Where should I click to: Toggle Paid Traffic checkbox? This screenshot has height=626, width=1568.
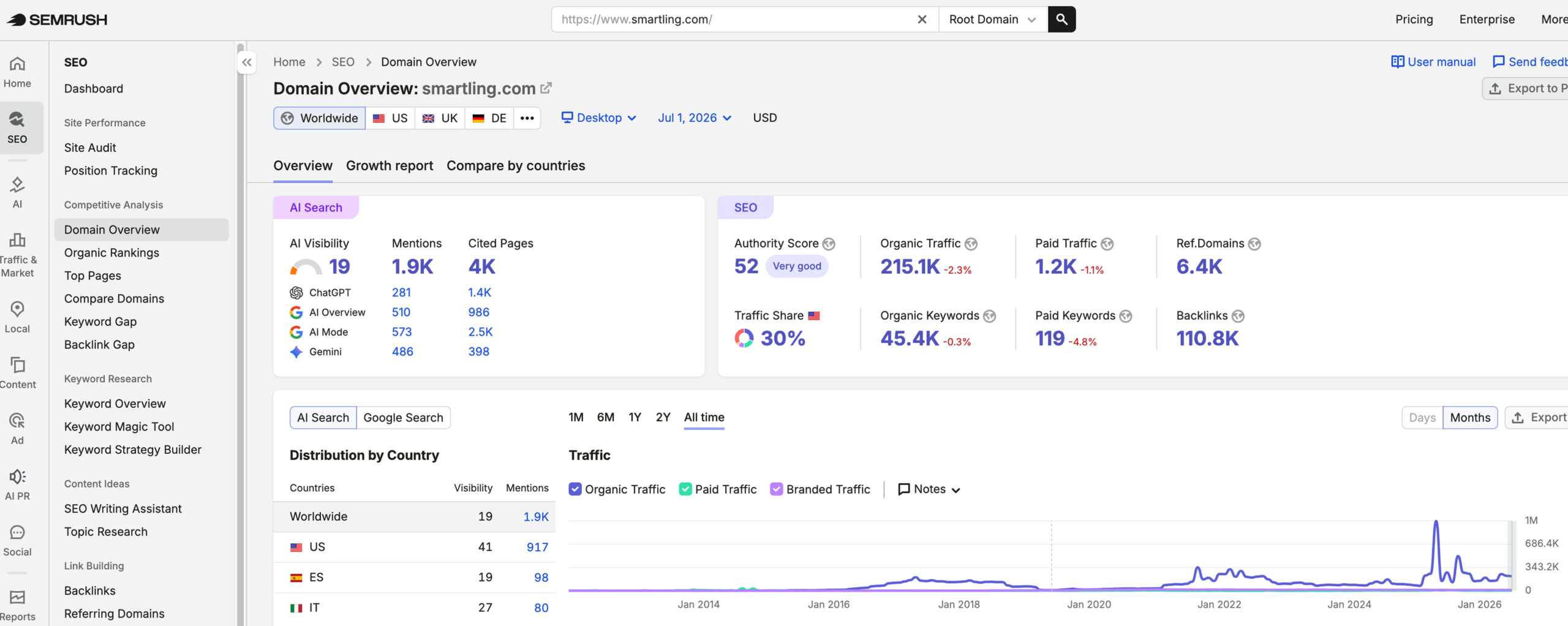pyautogui.click(x=685, y=489)
